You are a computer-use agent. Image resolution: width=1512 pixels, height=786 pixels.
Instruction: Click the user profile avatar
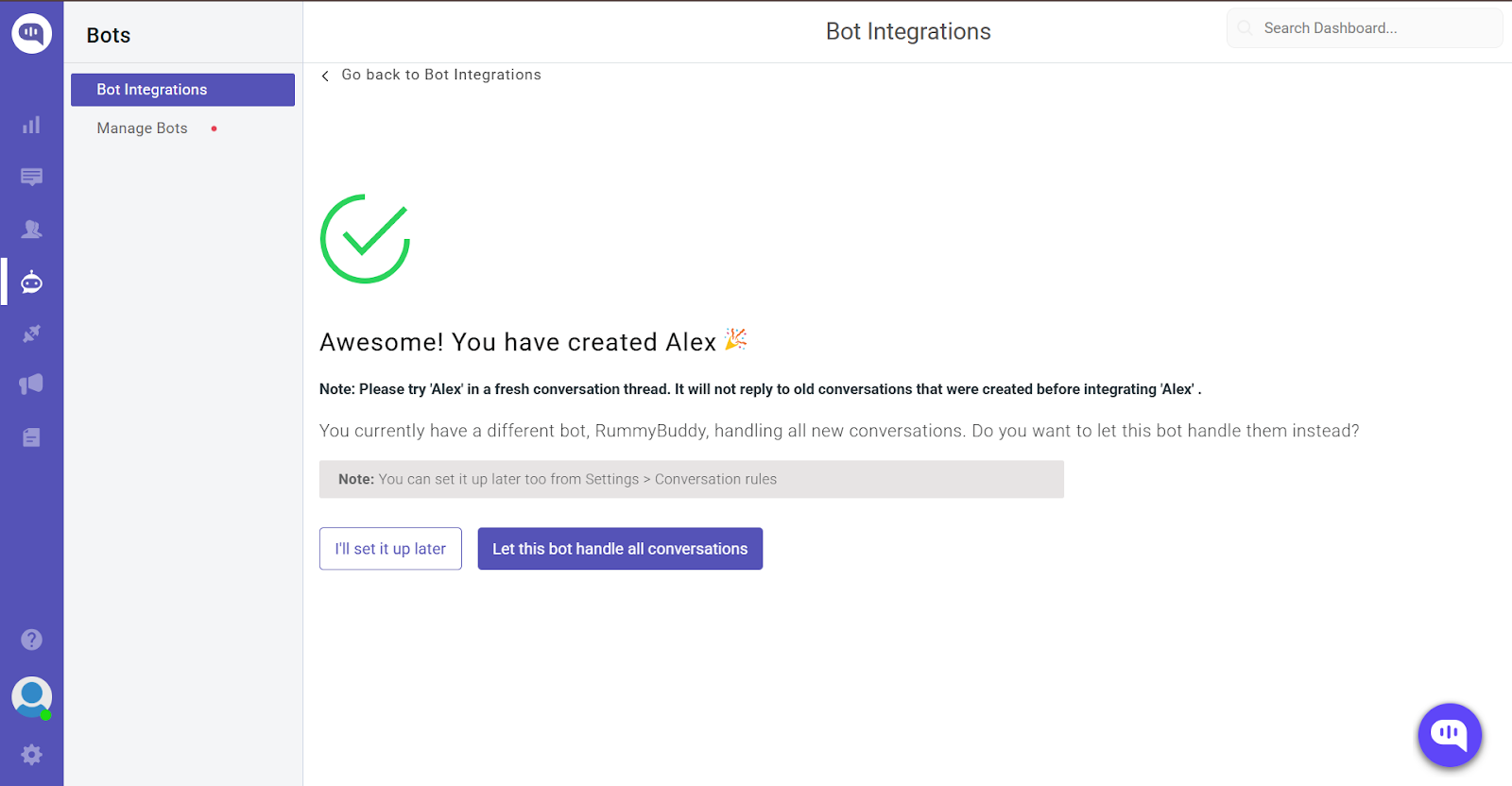click(31, 697)
